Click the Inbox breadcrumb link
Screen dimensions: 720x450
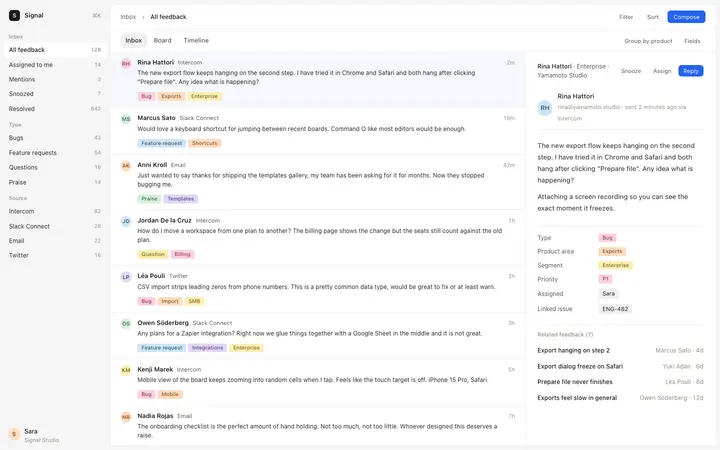pos(128,17)
